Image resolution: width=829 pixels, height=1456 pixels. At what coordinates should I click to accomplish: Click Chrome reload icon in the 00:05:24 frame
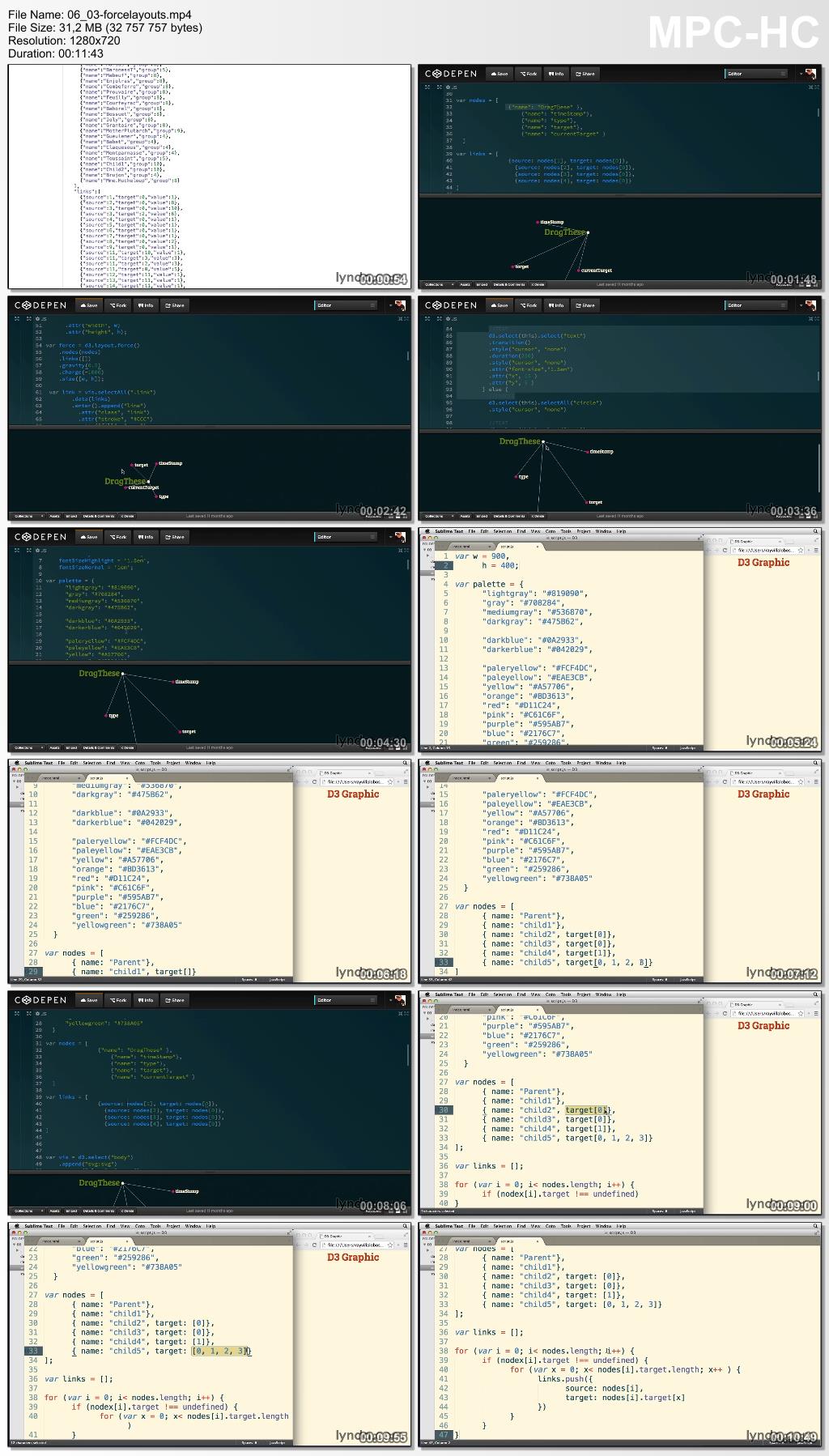(725, 551)
